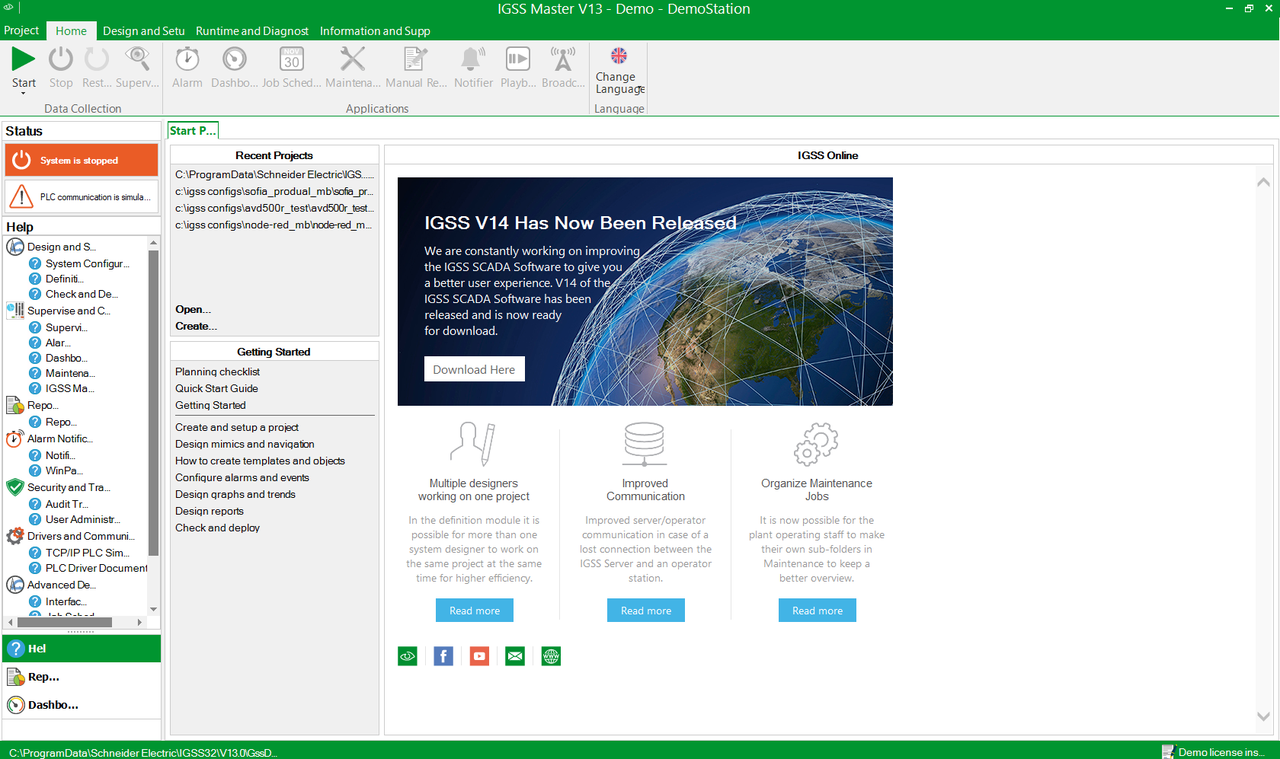Viewport: 1280px width, 759px height.
Task: Click the Restart icon in Data Collection
Action: point(97,59)
